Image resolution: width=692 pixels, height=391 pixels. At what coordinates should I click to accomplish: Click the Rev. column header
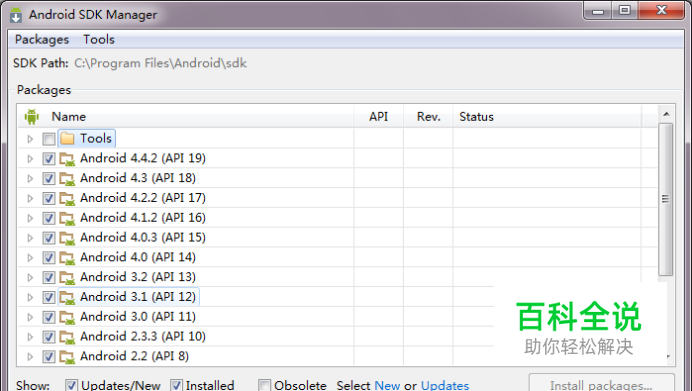429,117
